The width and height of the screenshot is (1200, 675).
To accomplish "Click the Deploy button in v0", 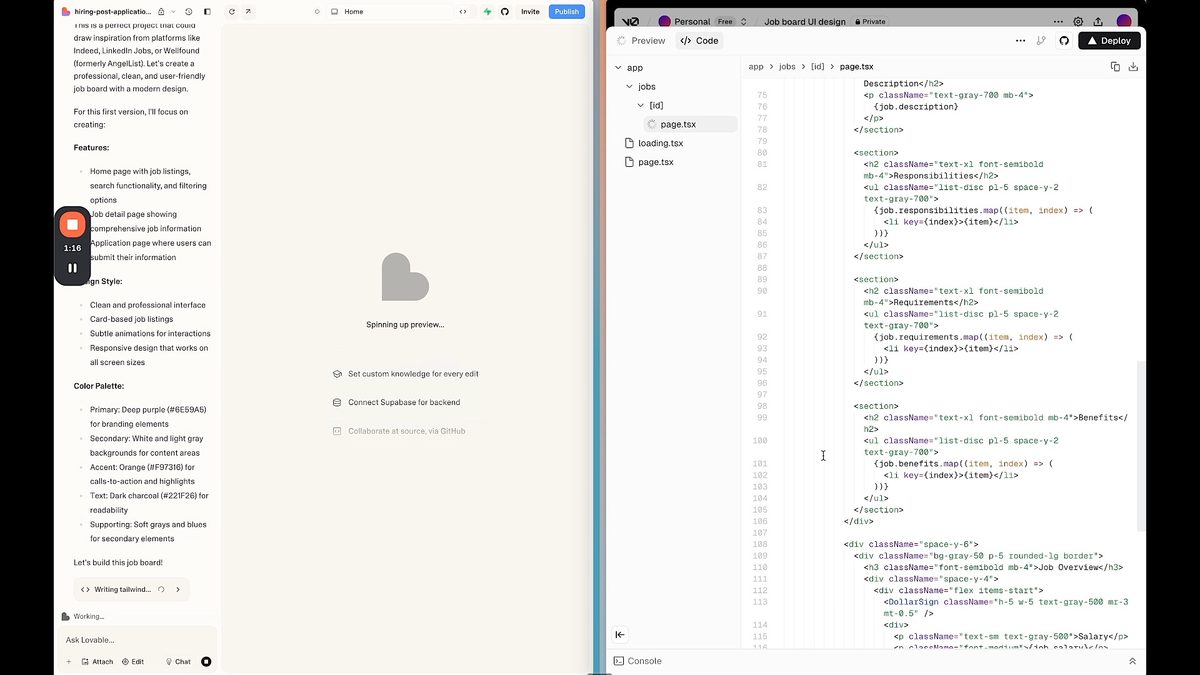I will click(1109, 41).
